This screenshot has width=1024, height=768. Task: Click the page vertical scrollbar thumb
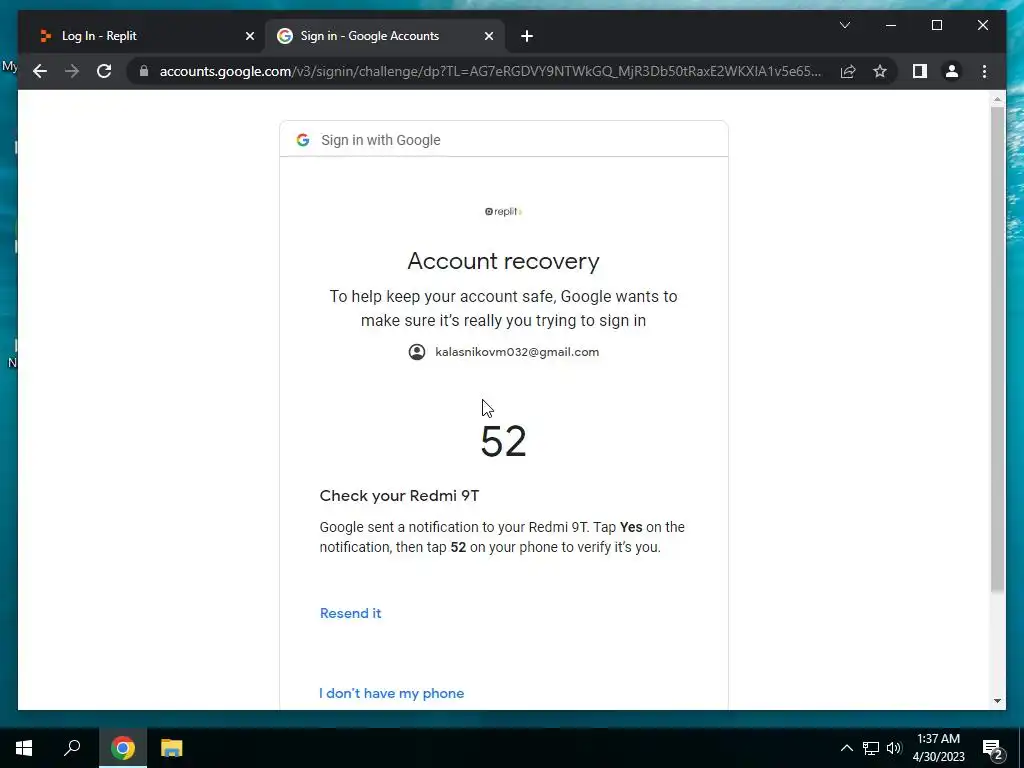[997, 349]
